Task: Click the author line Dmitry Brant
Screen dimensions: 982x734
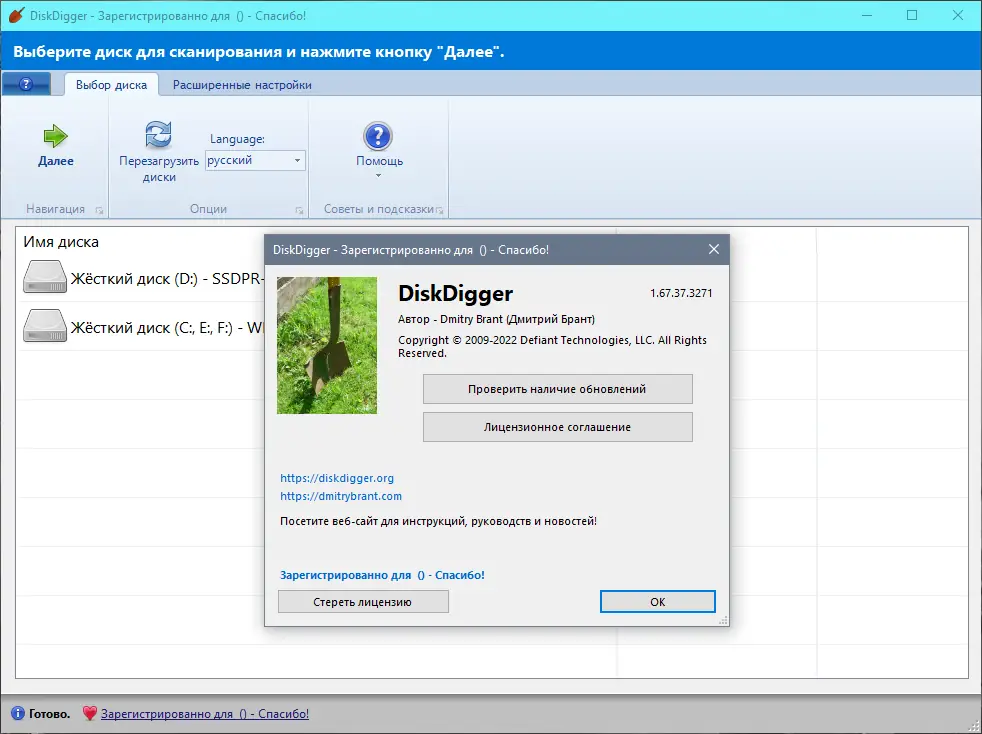Action: (x=496, y=319)
